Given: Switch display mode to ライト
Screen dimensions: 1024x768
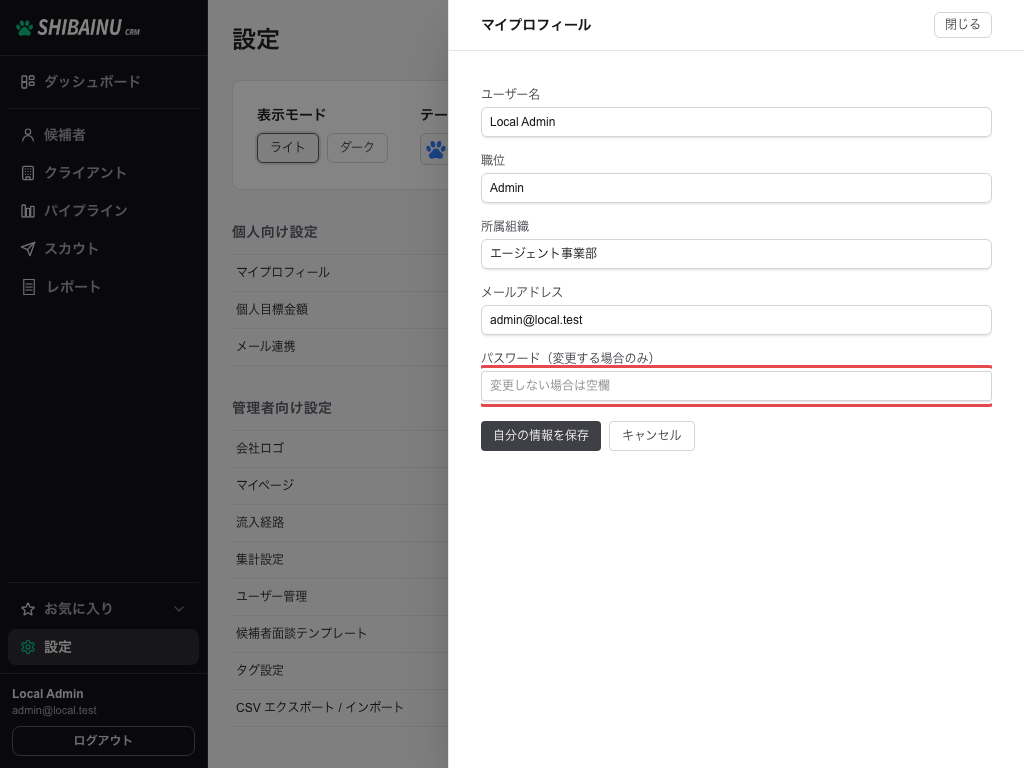Looking at the screenshot, I should pos(288,148).
